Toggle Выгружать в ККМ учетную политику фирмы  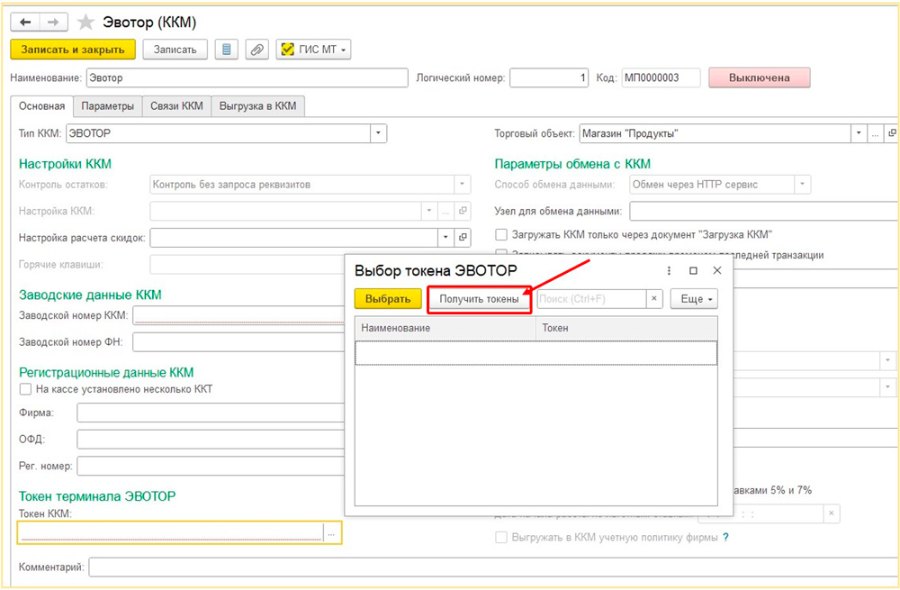[x=501, y=537]
